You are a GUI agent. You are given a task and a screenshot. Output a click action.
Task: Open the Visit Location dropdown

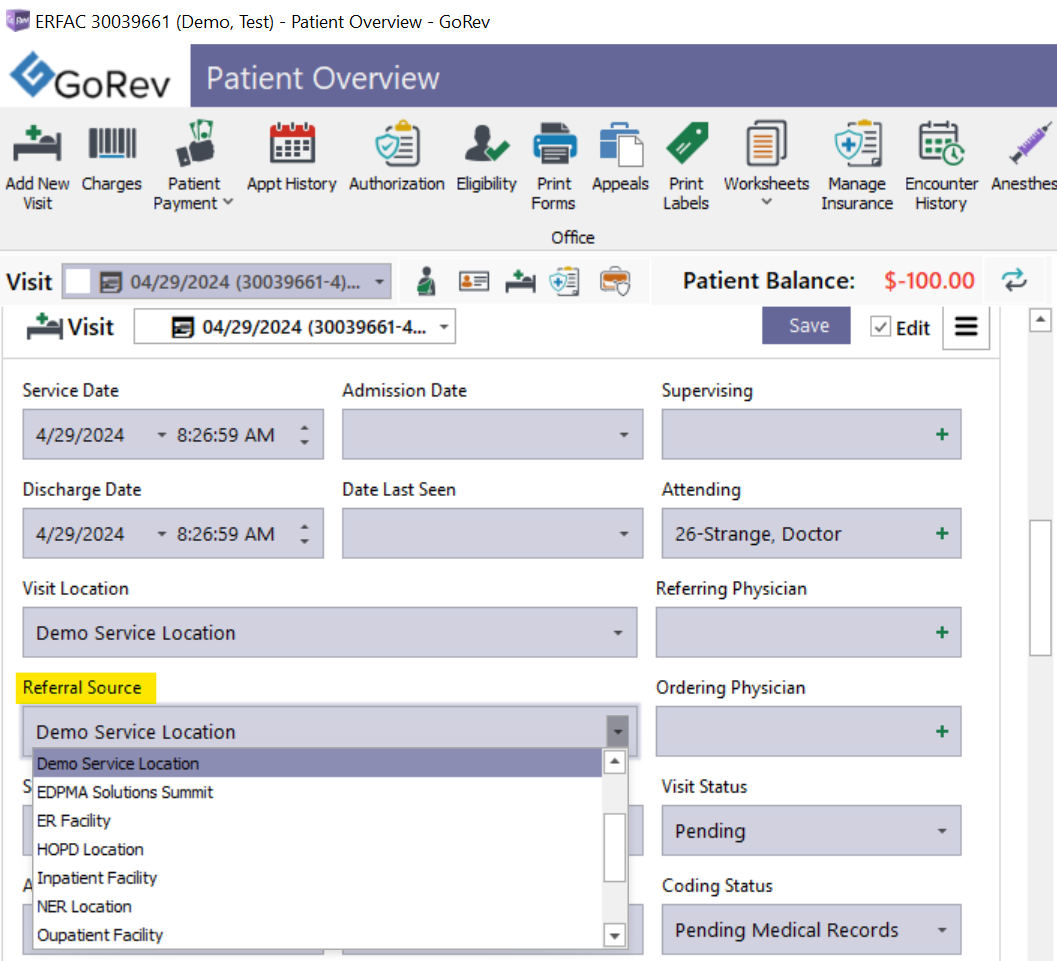[618, 633]
